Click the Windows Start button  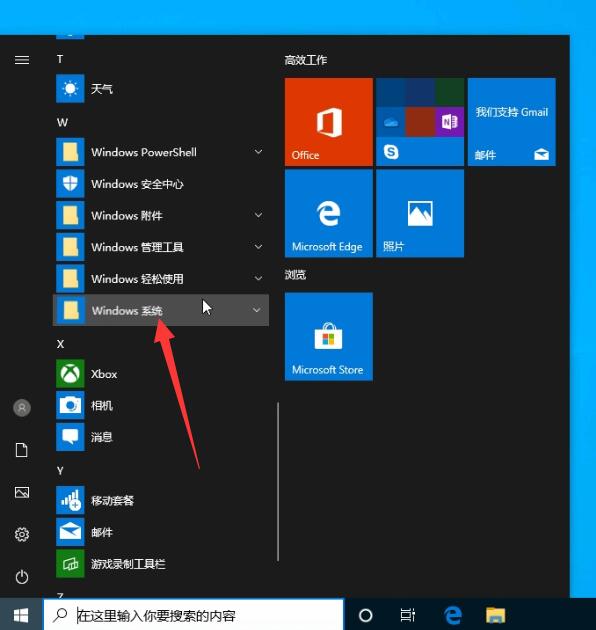point(21,615)
